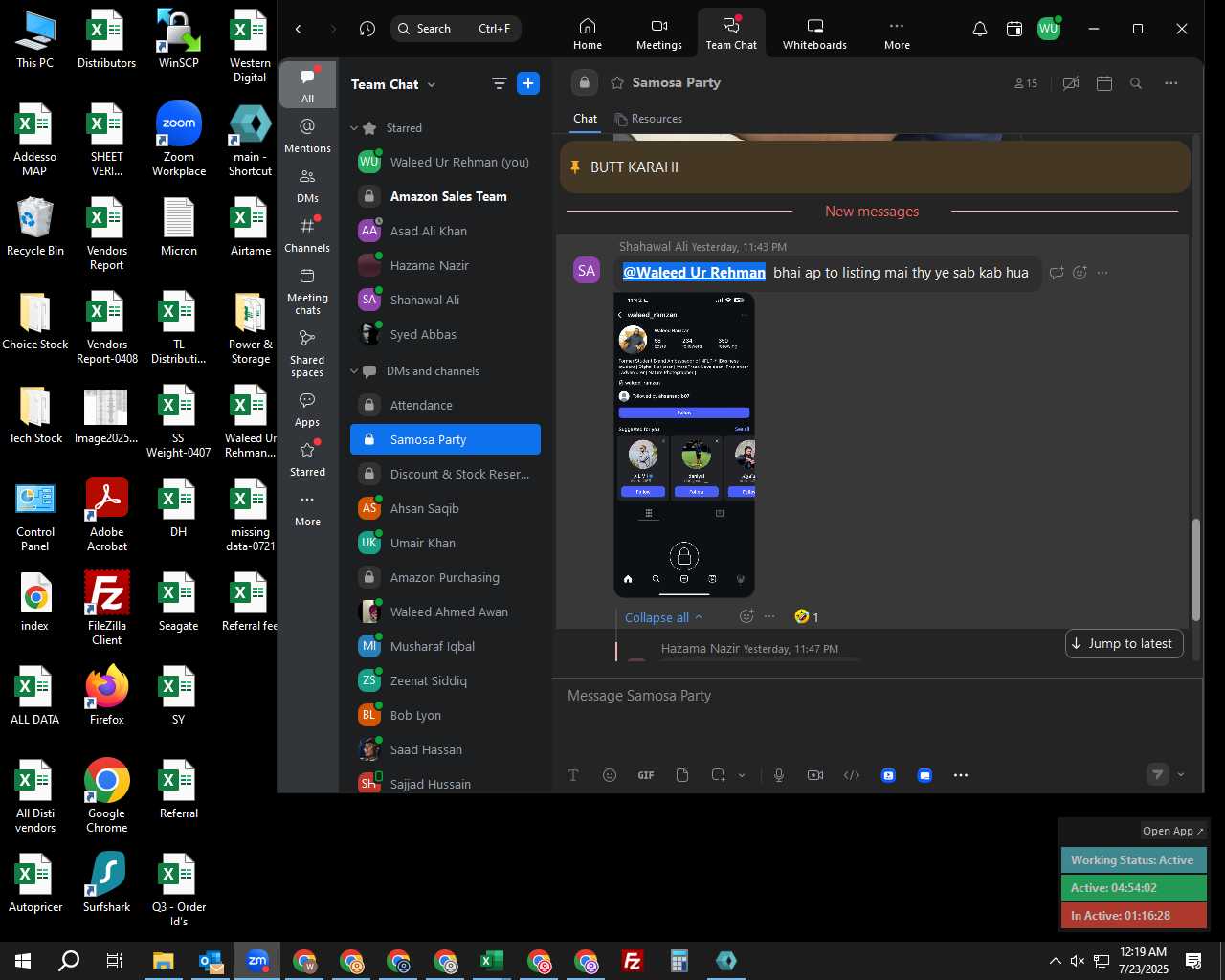Open Discount & Stock Reser... channel
The height and width of the screenshot is (980, 1225).
(445, 474)
